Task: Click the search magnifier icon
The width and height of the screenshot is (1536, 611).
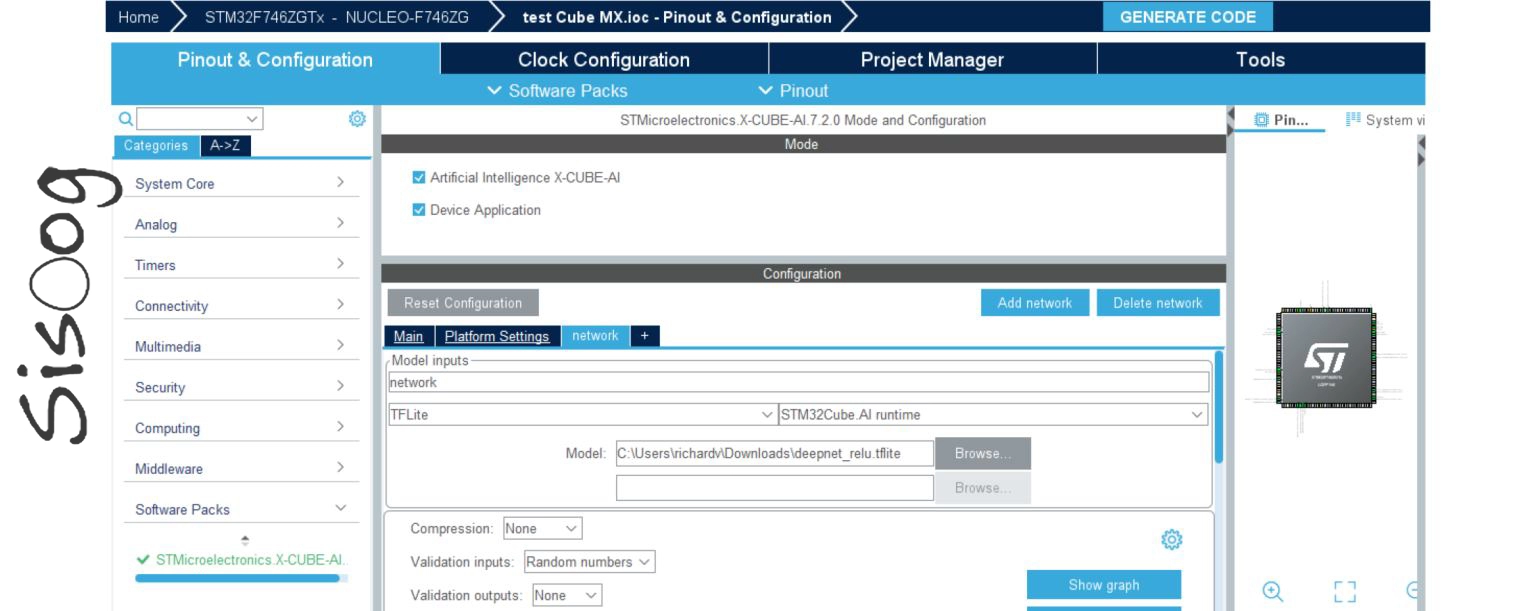Action: (126, 119)
